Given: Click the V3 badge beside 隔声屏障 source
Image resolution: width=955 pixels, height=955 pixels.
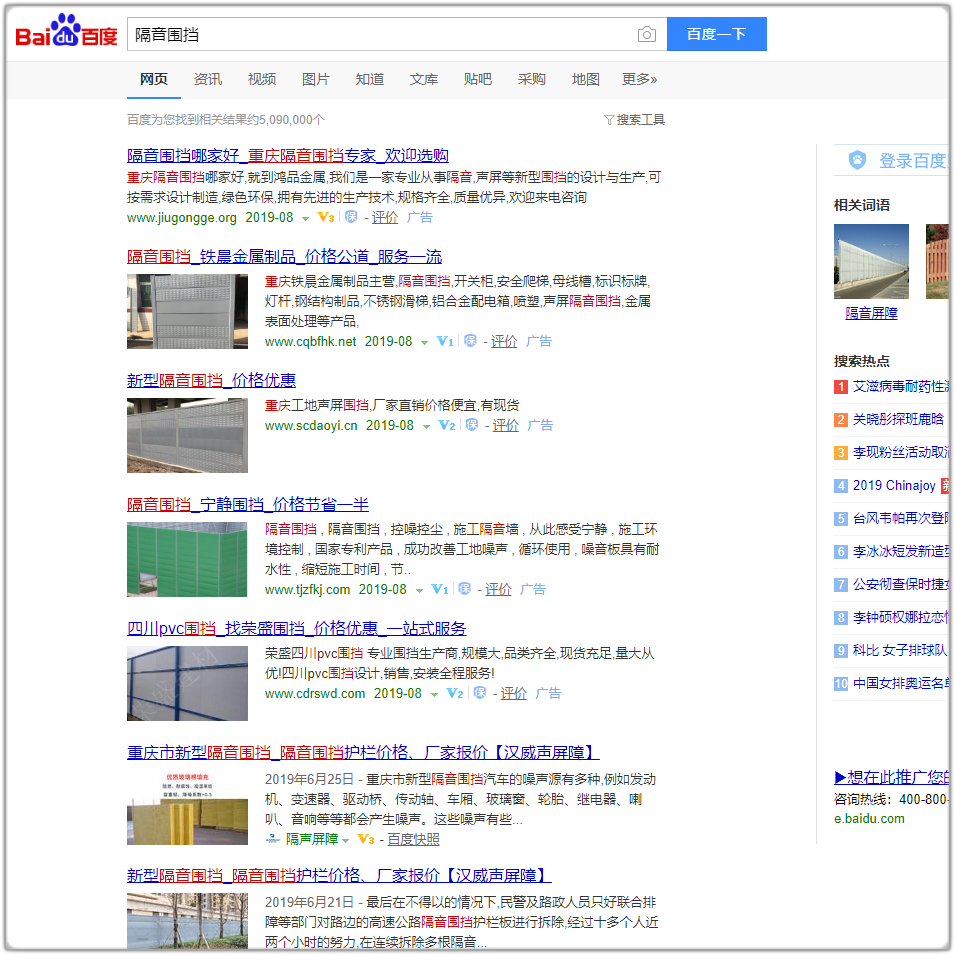Looking at the screenshot, I should point(366,839).
